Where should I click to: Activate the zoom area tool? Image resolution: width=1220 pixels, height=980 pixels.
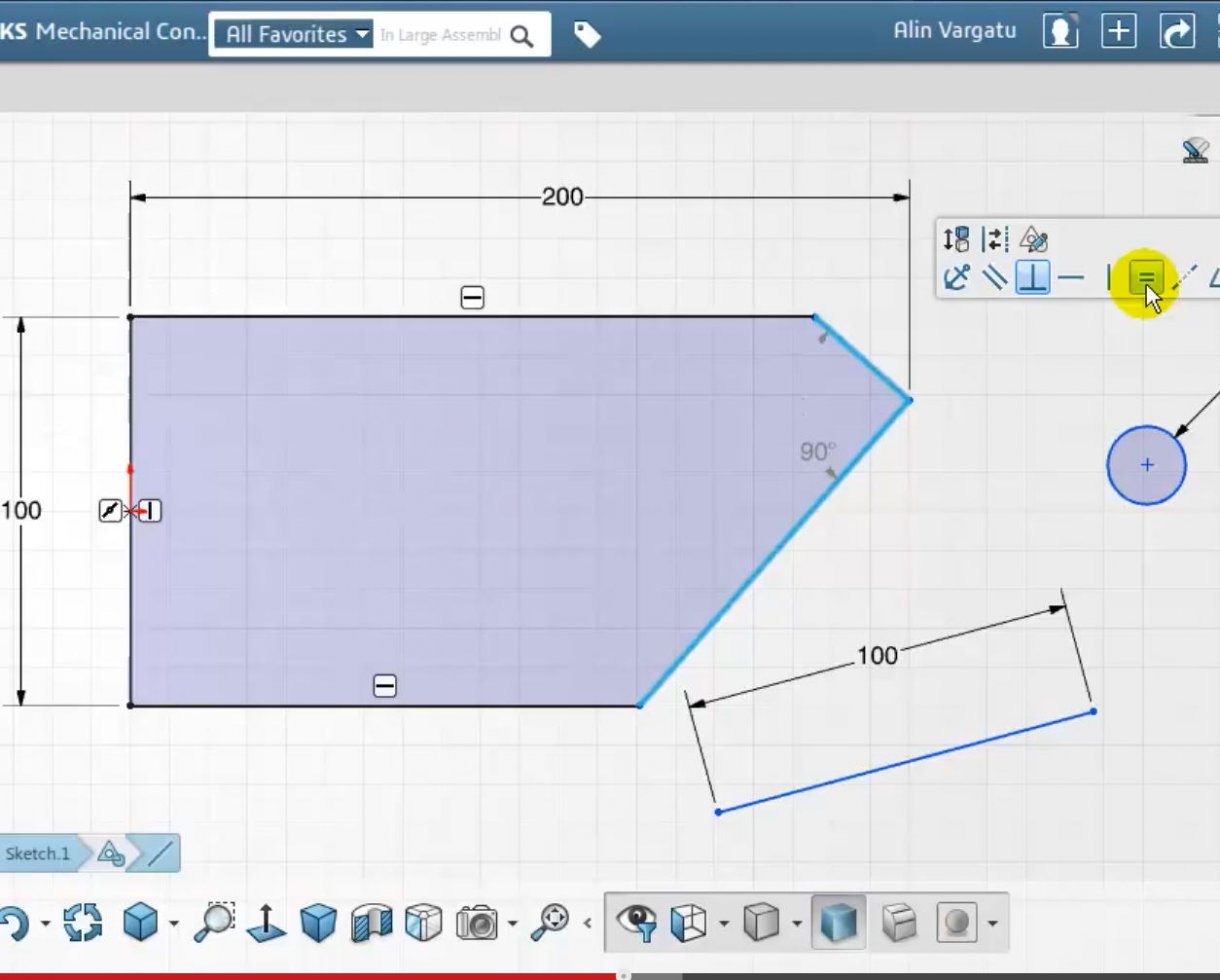coord(213,921)
